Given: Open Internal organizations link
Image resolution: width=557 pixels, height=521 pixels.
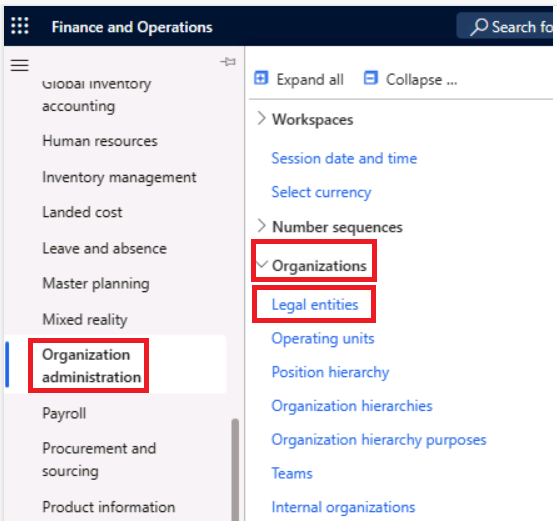Looking at the screenshot, I should click(x=343, y=508).
